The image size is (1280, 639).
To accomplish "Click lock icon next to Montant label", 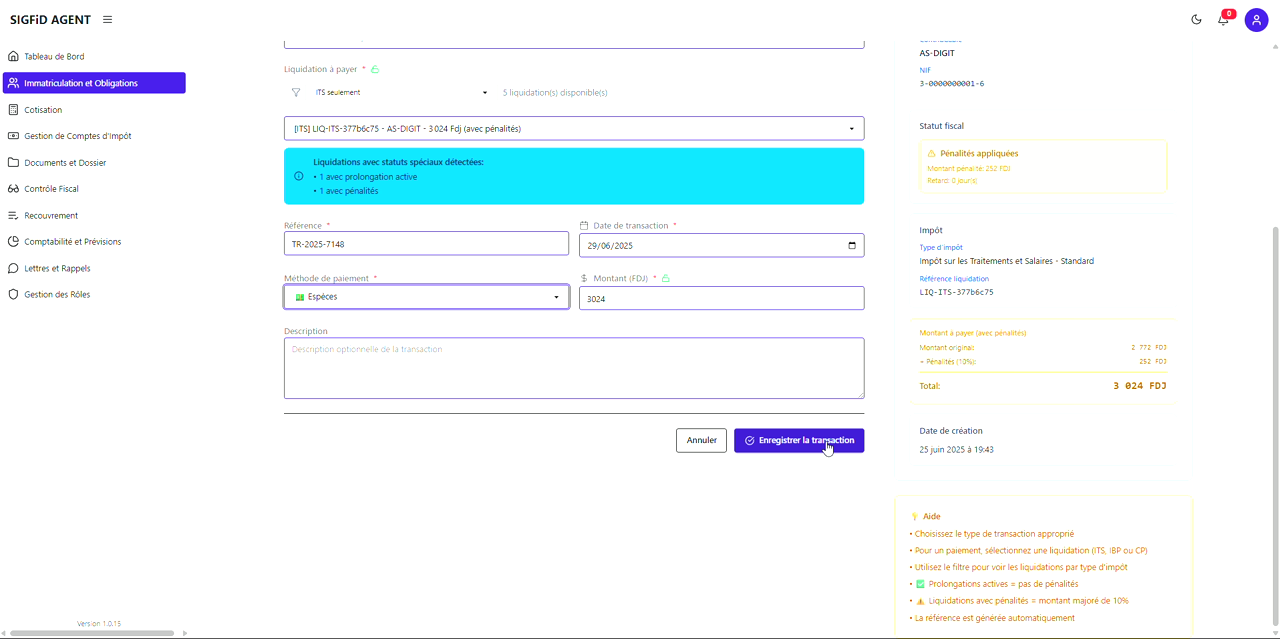I will pos(665,278).
